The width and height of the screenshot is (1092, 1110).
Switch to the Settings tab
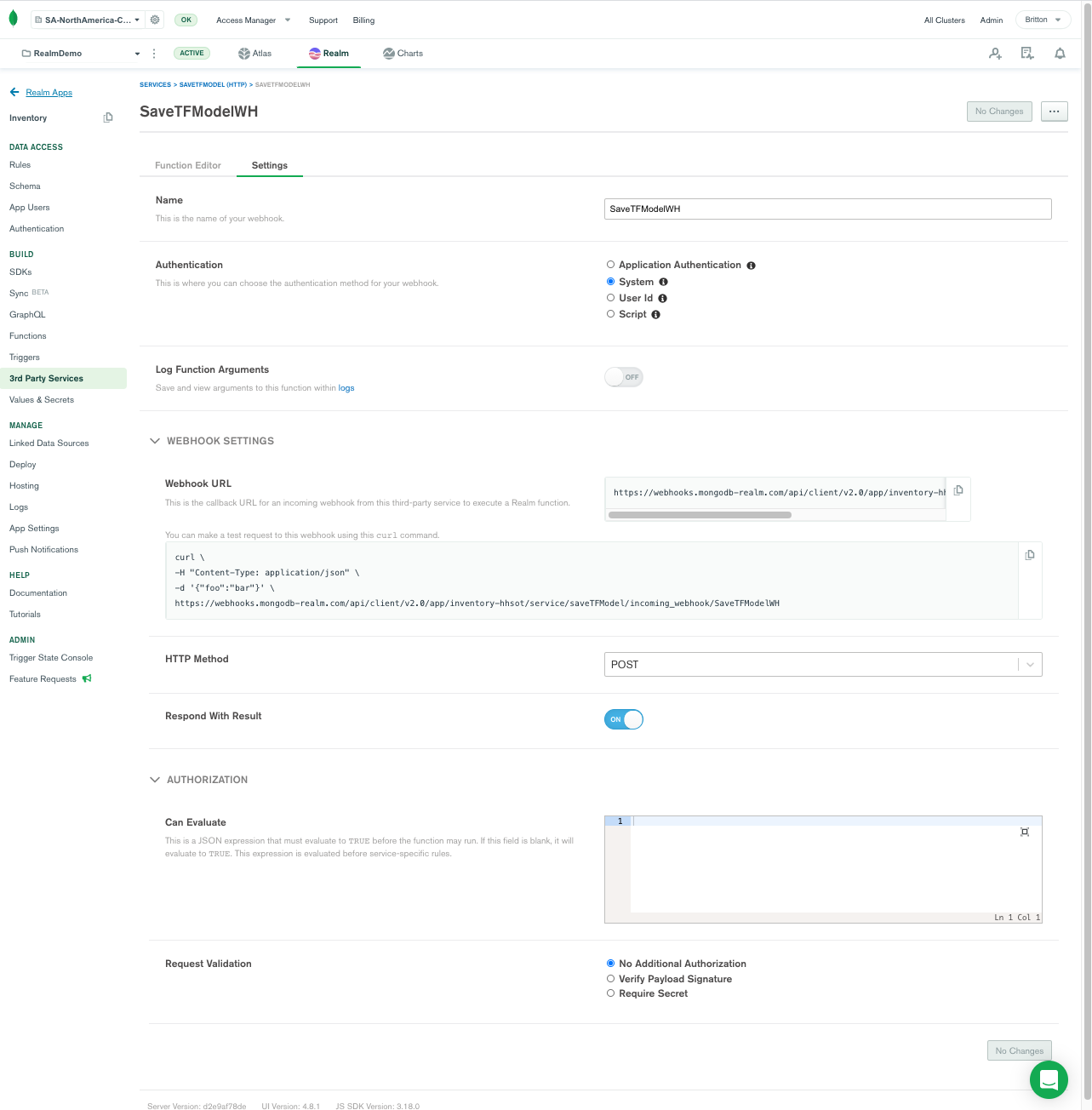coord(270,165)
